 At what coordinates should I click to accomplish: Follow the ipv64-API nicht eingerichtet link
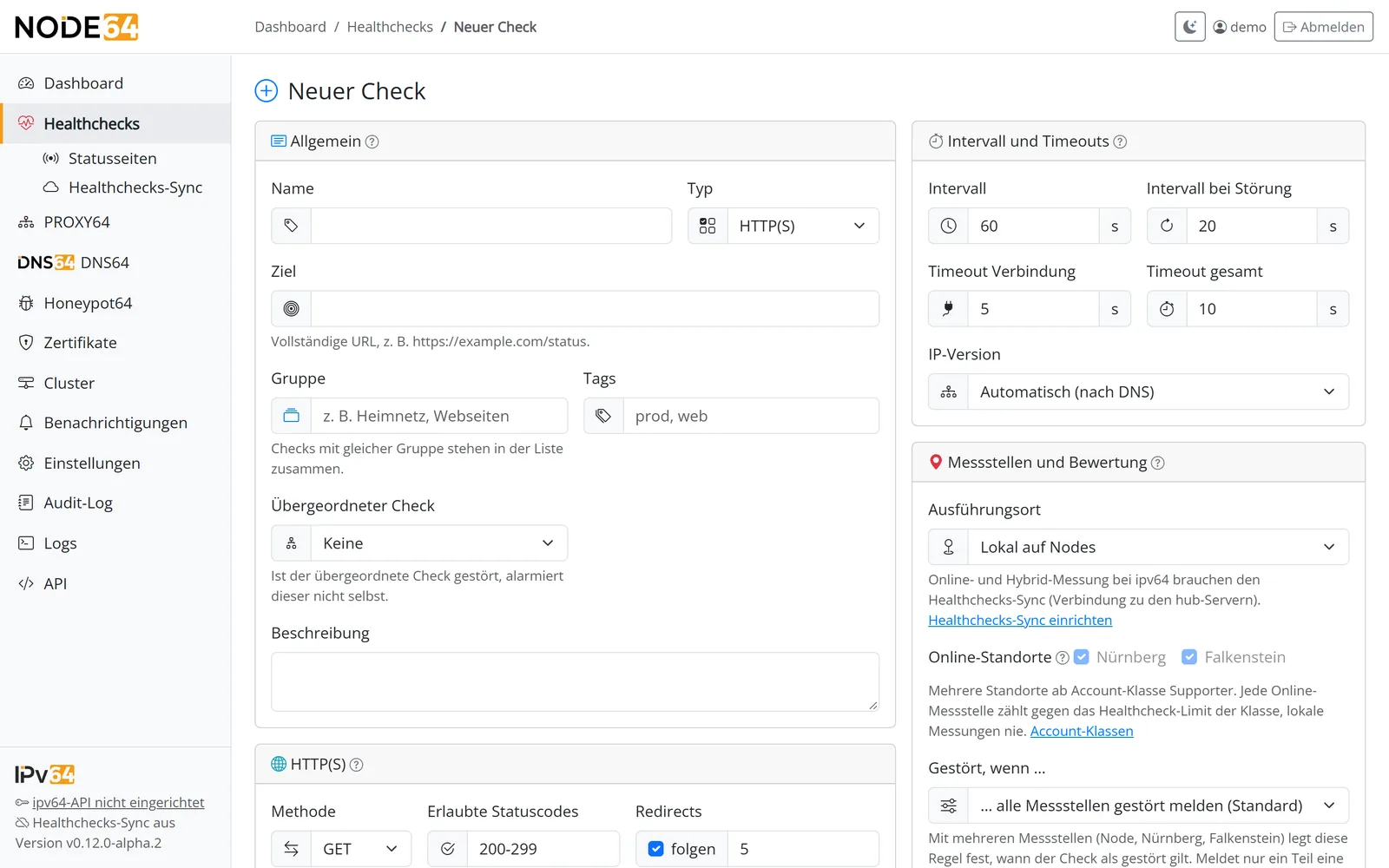pos(118,803)
